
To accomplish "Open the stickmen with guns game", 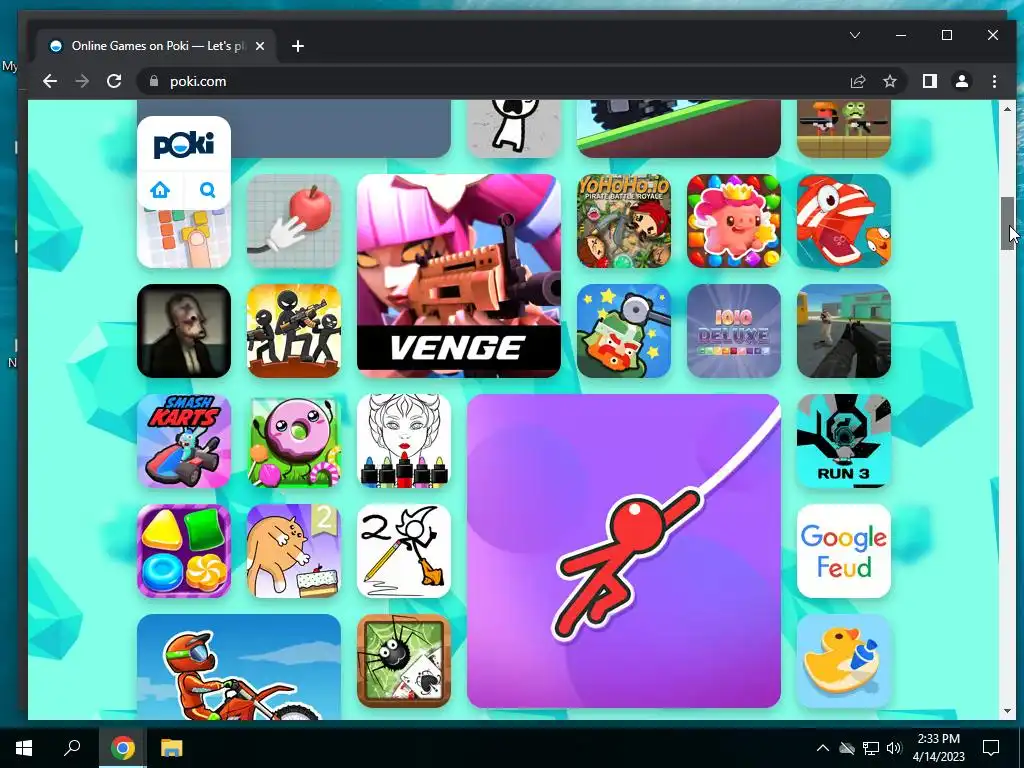I will 294,330.
